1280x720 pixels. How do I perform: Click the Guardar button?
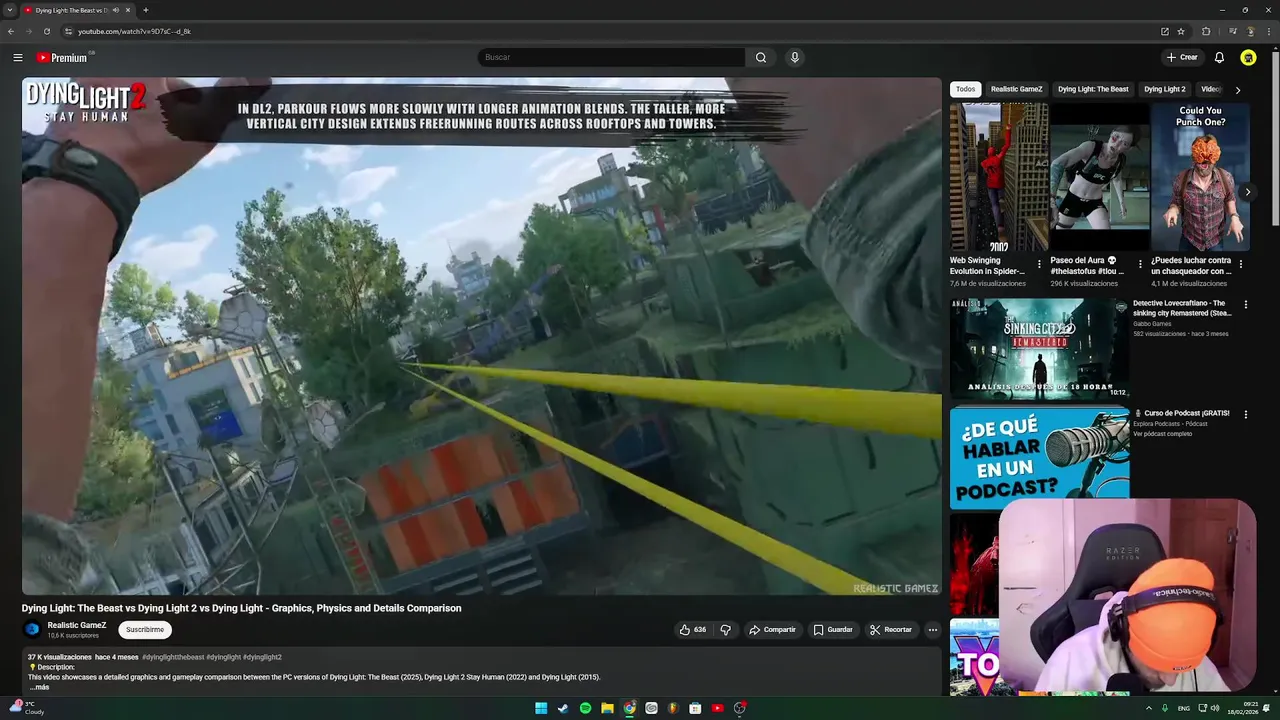coord(833,630)
